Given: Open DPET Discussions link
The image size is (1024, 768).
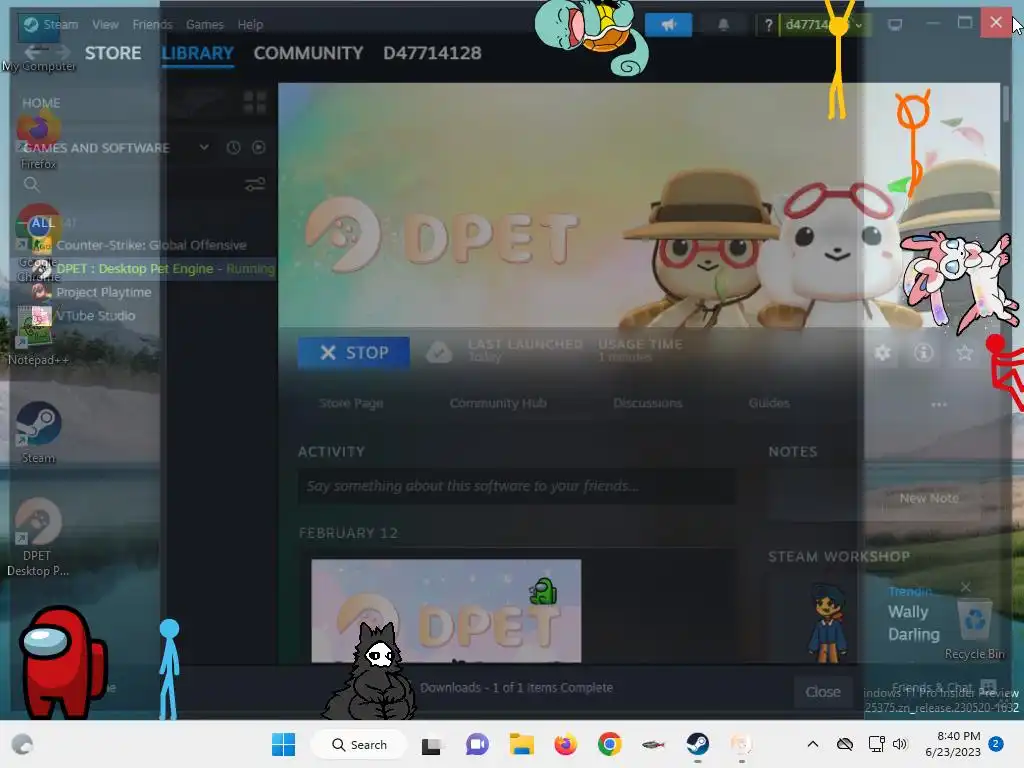Looking at the screenshot, I should tap(648, 404).
